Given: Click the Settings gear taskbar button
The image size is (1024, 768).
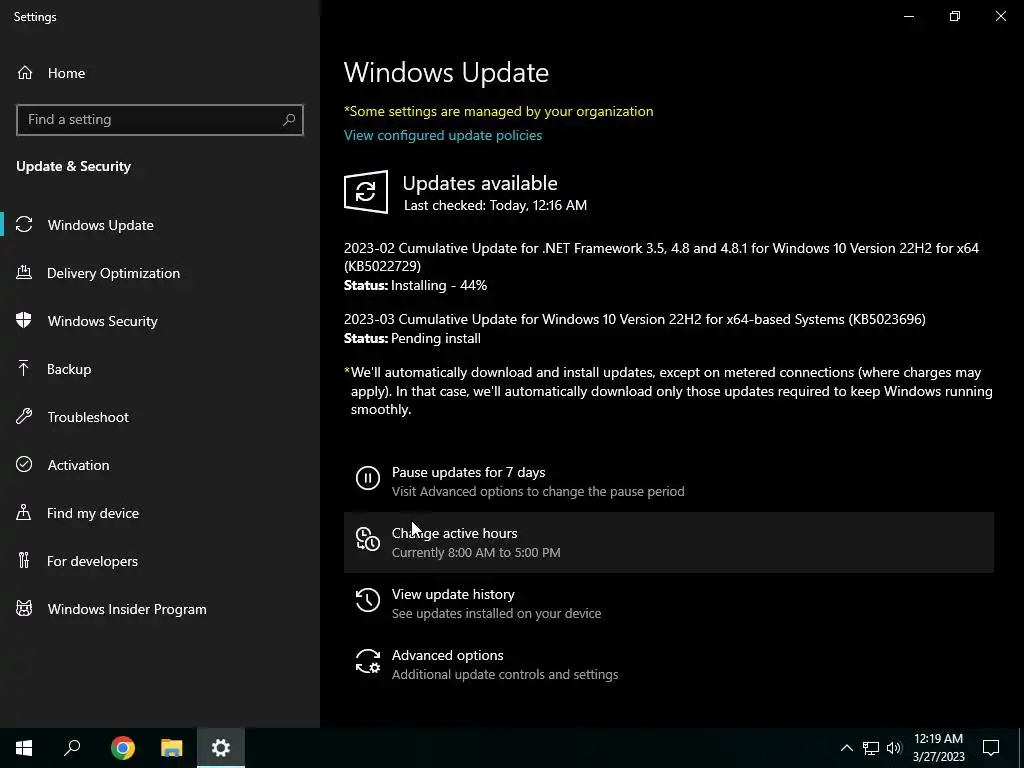Looking at the screenshot, I should point(221,748).
